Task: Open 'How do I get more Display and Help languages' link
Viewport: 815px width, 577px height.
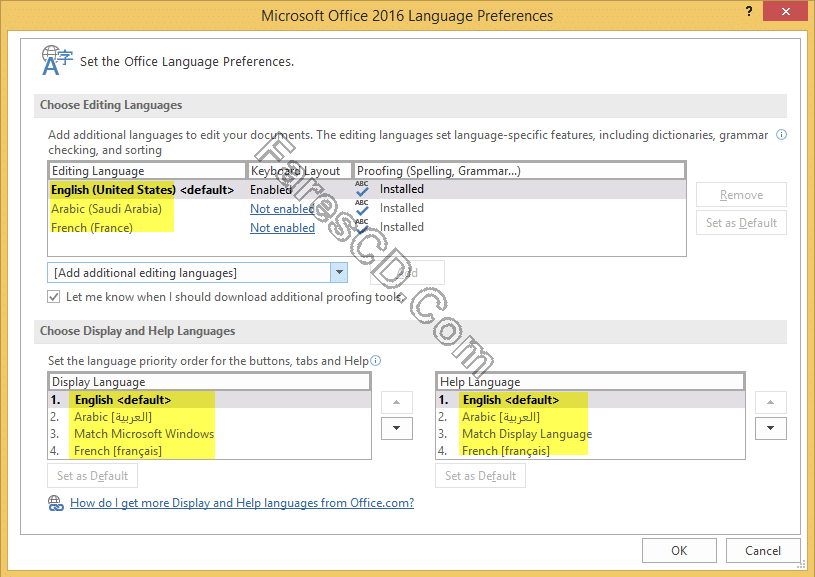Action: [x=242, y=503]
